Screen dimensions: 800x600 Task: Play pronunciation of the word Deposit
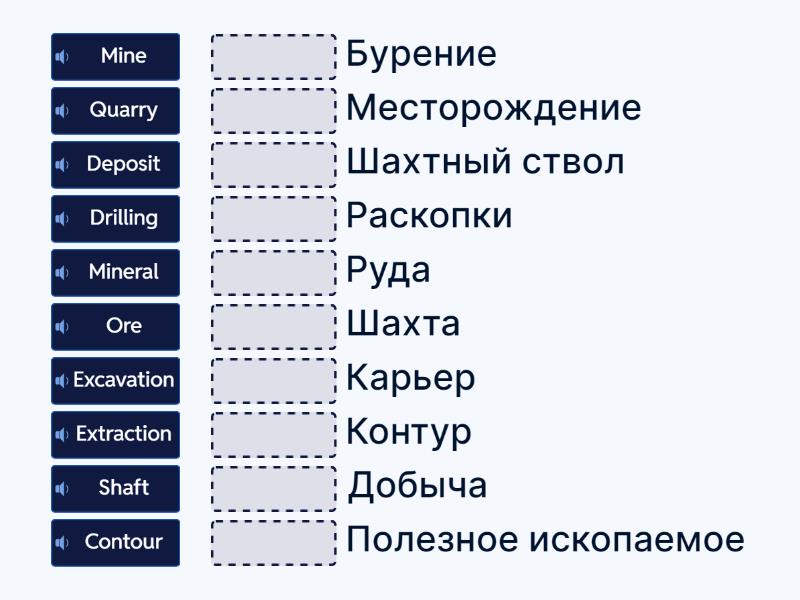coord(63,165)
